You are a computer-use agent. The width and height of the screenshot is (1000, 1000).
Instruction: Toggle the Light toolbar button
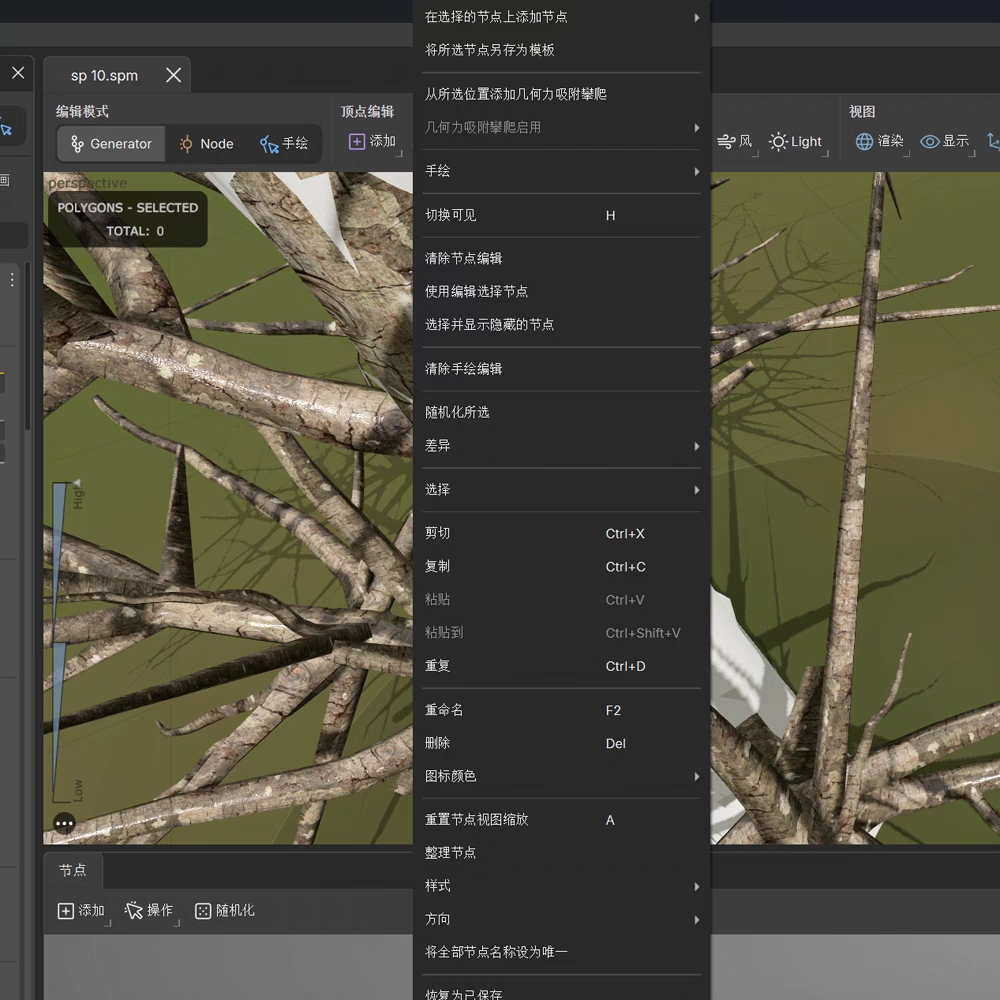796,141
